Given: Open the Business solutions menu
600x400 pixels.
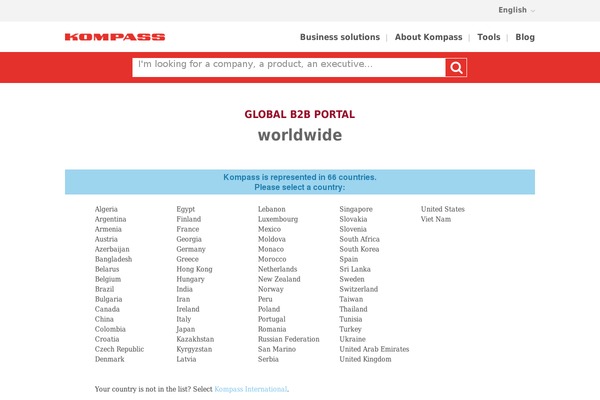Looking at the screenshot, I should 340,37.
